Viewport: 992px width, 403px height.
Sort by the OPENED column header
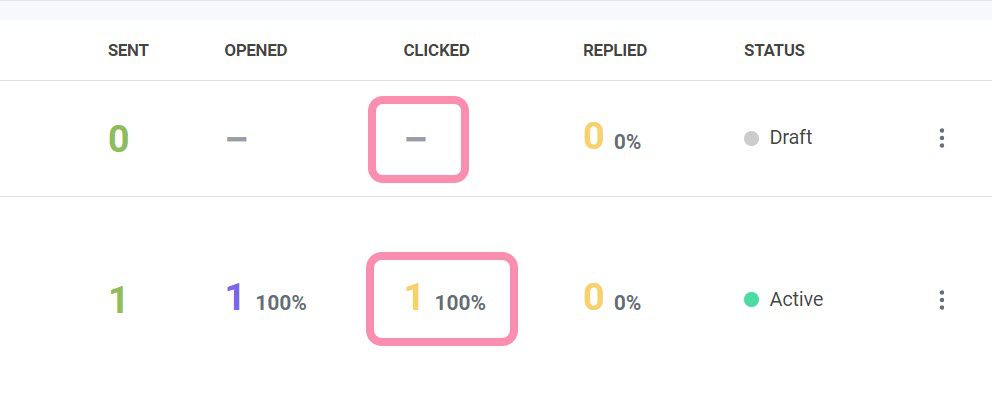point(255,50)
